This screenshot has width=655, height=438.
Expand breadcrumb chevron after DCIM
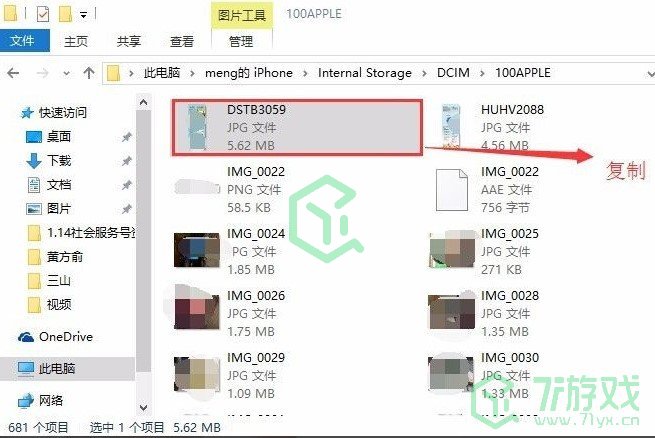tap(482, 73)
